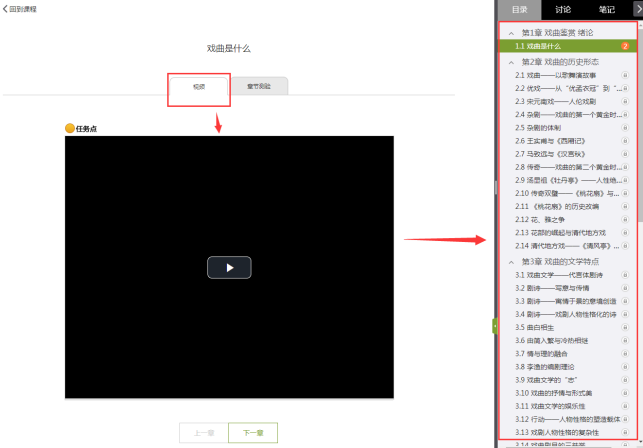Switch to the 讨论 sidebar tab
Viewport: 643px width, 448px height.
tap(563, 9)
